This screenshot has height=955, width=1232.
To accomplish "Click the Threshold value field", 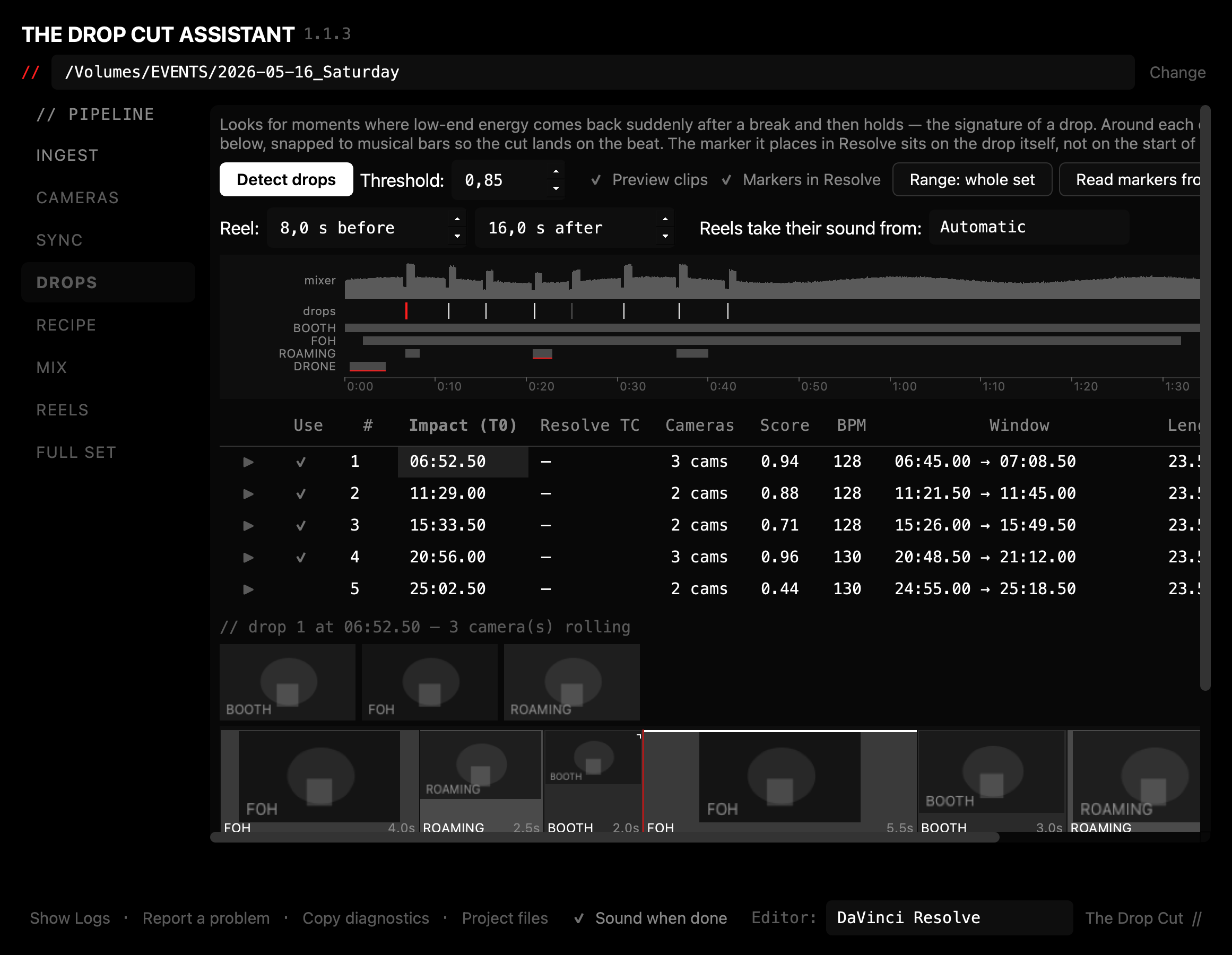I will [x=500, y=180].
